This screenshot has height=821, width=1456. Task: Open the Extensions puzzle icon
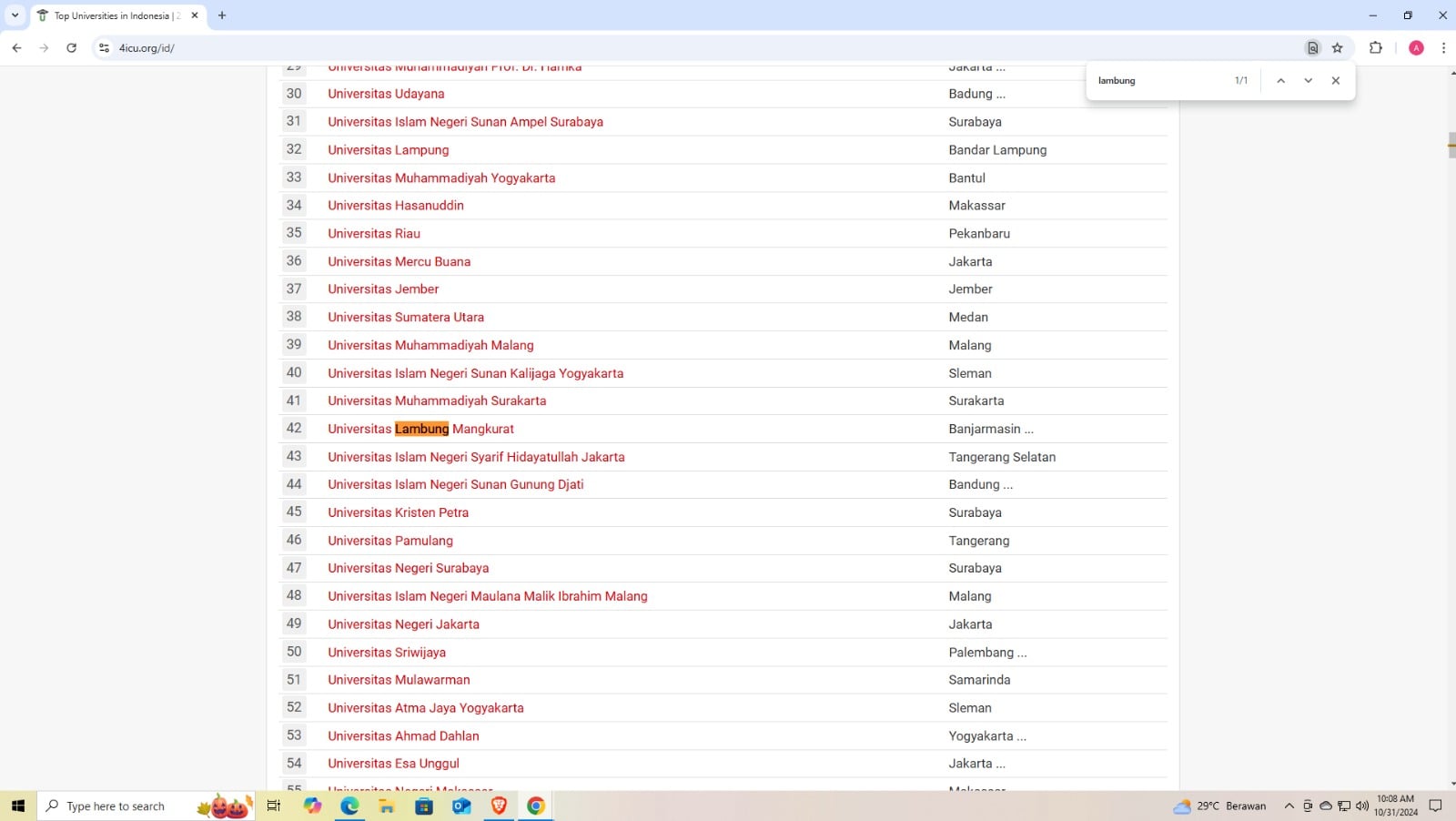1375,48
